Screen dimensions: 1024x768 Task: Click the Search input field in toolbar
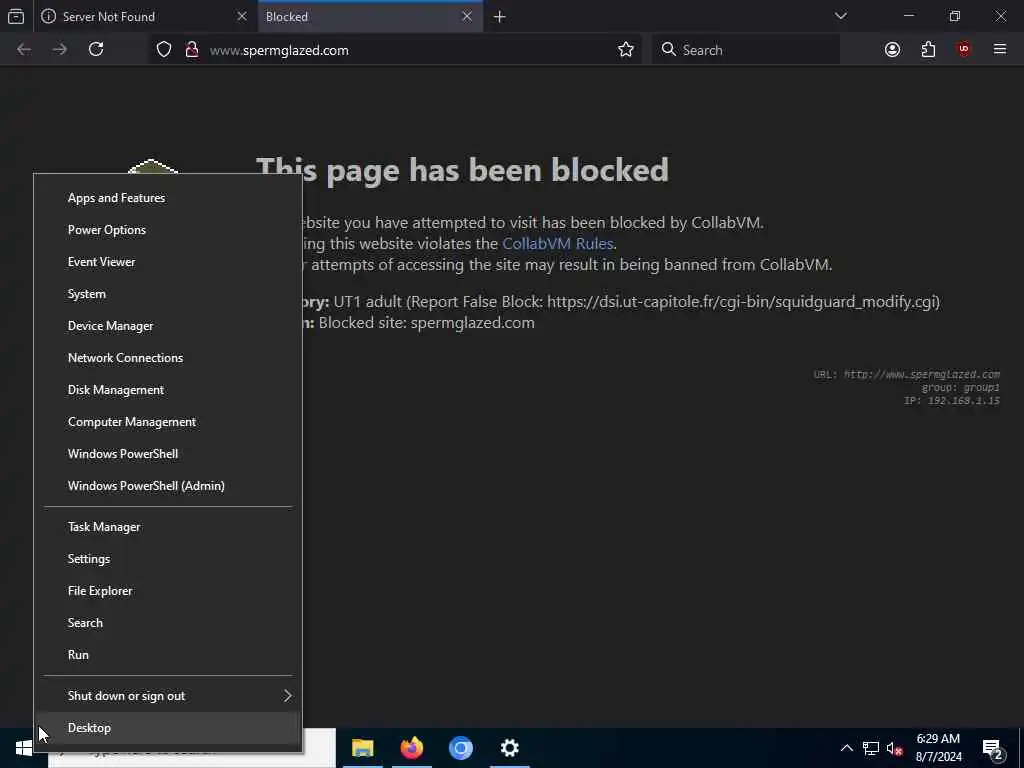pos(746,50)
